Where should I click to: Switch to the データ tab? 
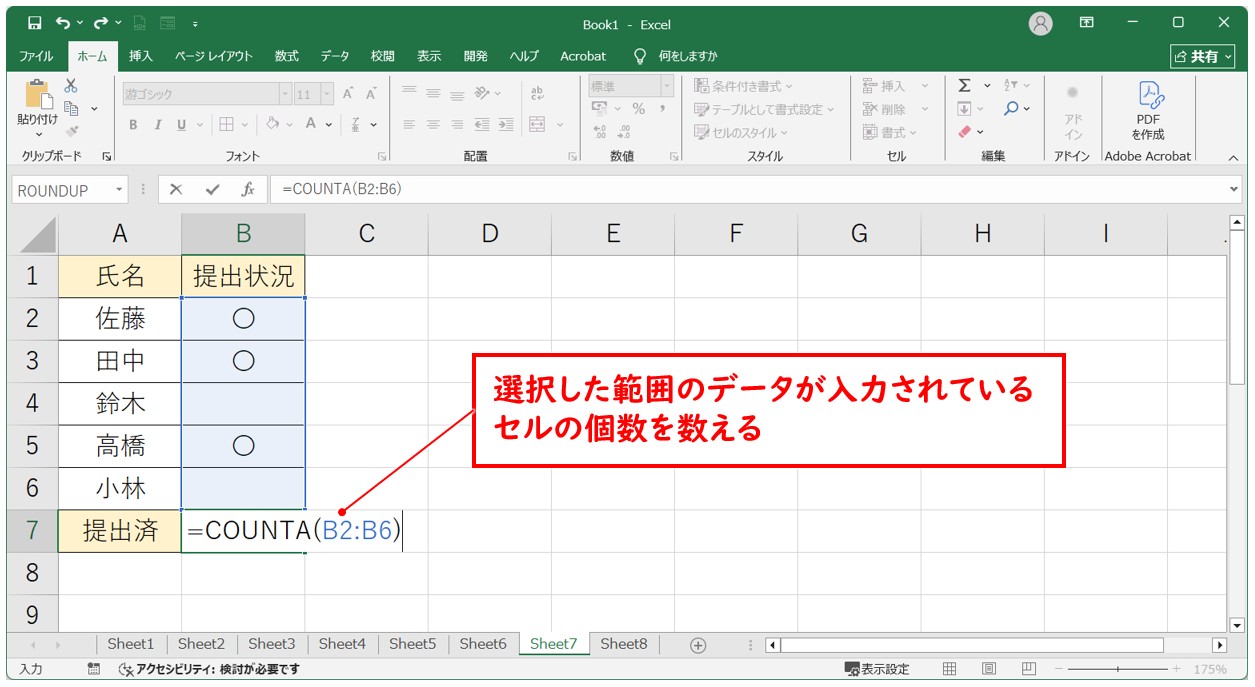pos(335,56)
